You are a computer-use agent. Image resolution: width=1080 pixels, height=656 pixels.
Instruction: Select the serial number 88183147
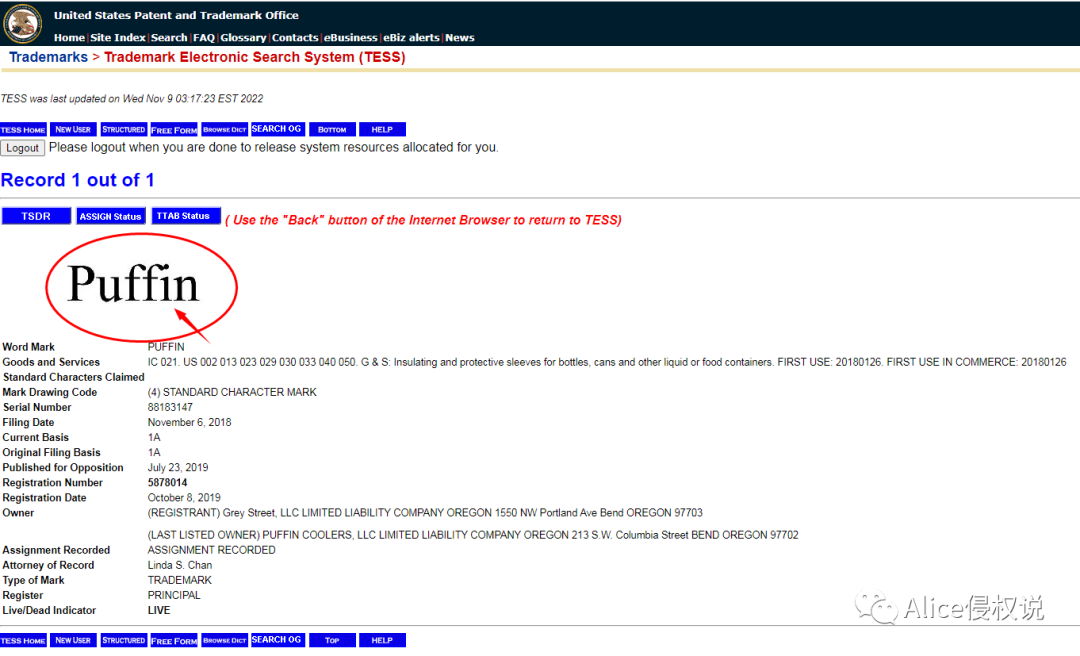(170, 407)
